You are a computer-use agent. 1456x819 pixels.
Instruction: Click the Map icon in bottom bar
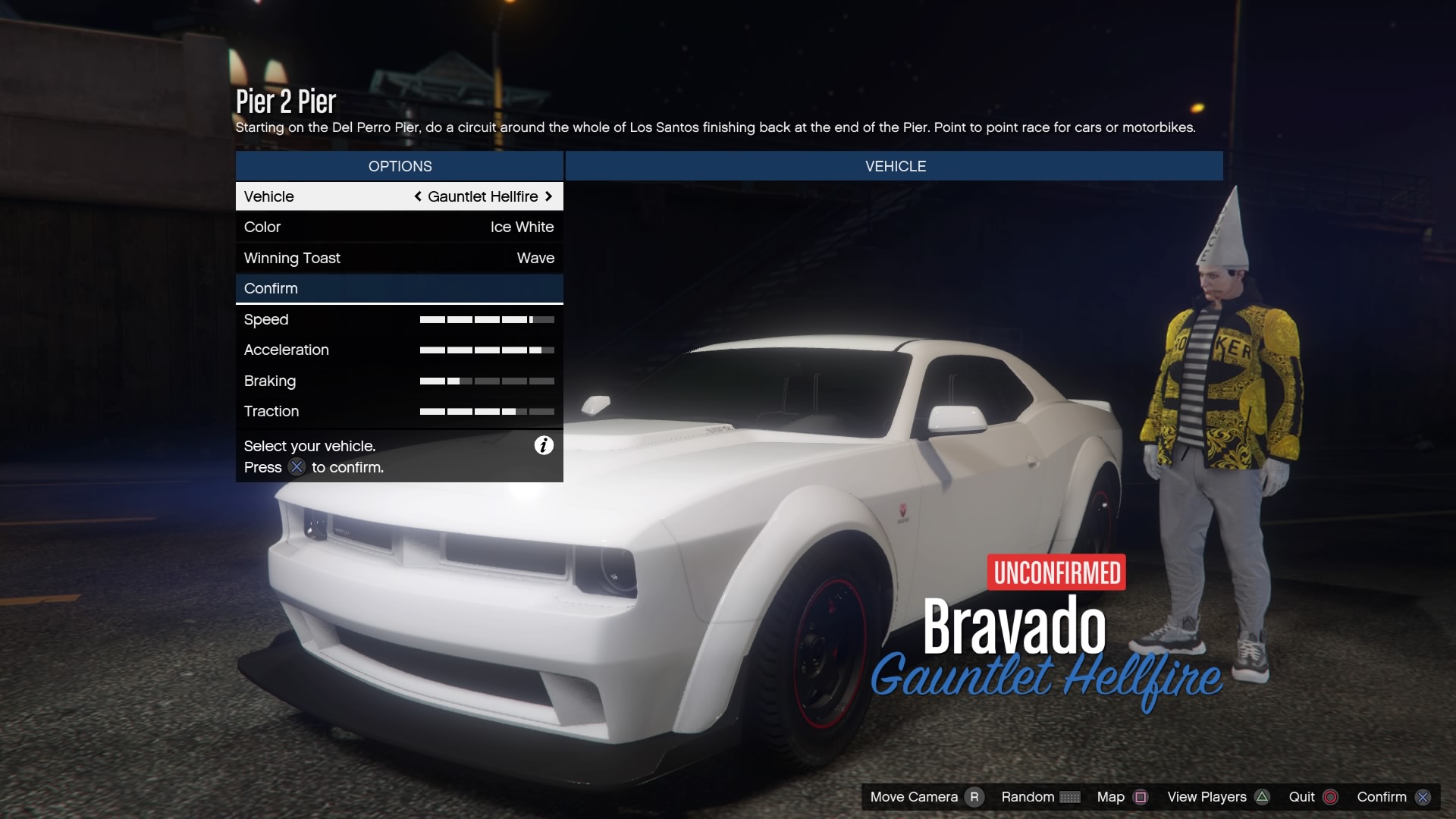(1140, 797)
